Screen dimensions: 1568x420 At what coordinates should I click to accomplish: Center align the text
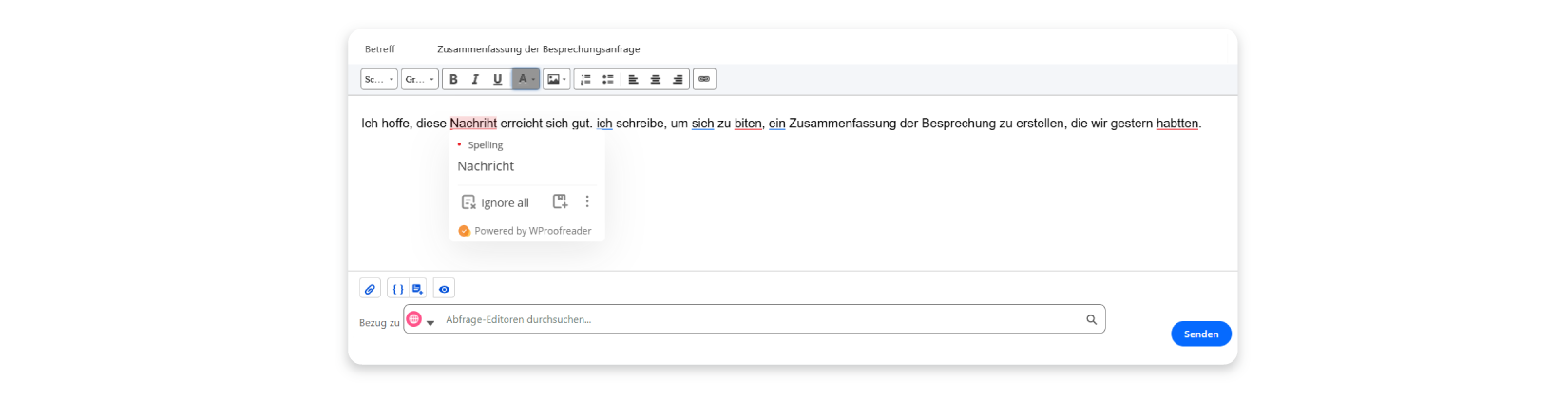(x=655, y=80)
